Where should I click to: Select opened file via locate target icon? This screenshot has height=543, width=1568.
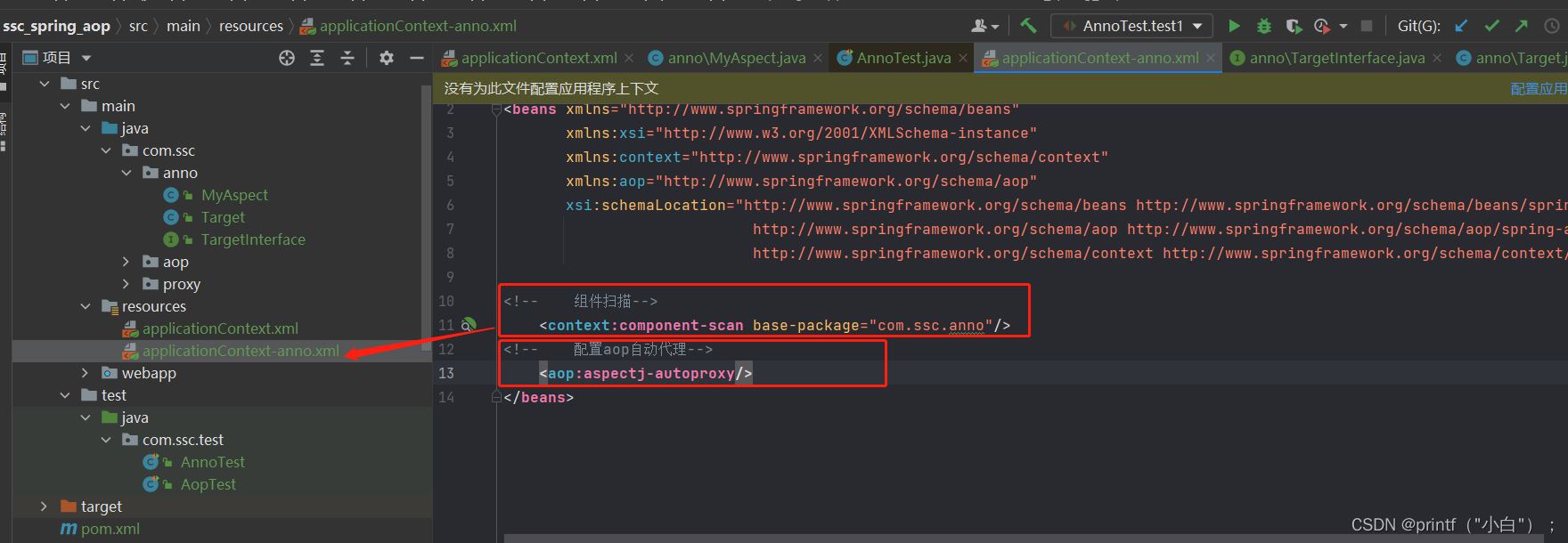(287, 58)
